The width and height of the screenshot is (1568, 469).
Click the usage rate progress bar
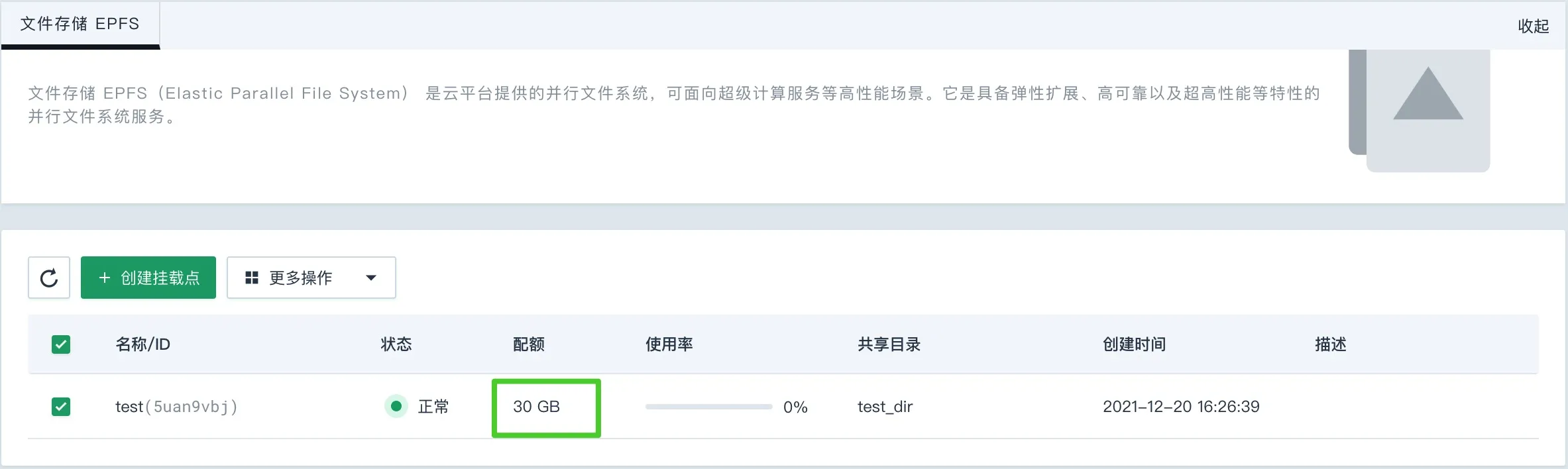[x=708, y=407]
